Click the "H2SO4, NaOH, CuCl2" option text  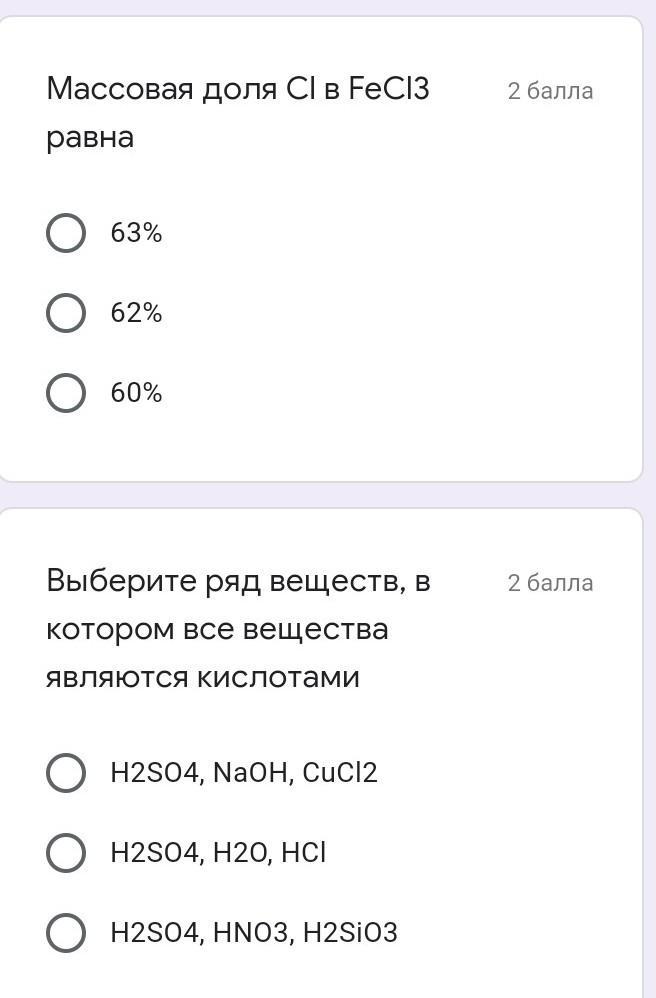click(244, 773)
